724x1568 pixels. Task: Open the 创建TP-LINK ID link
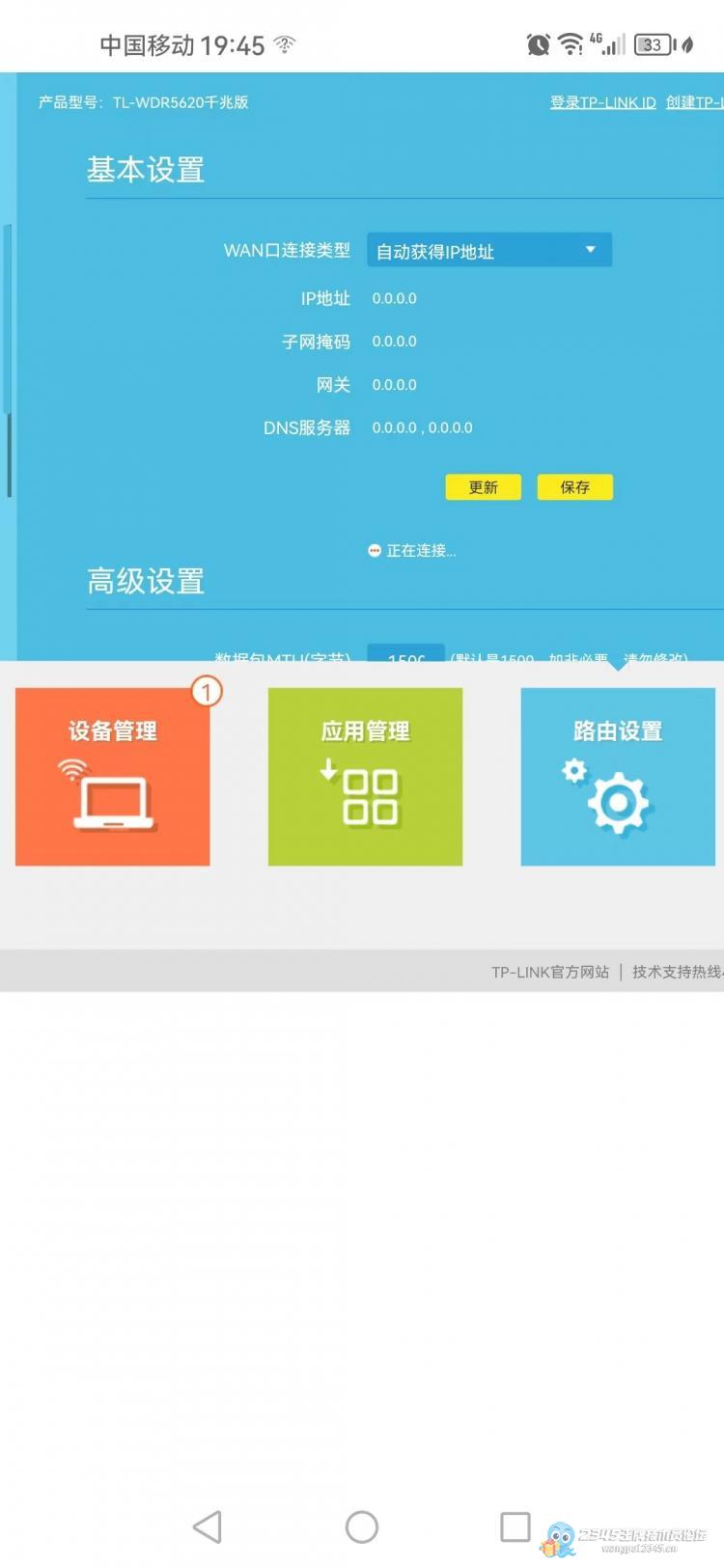pos(695,102)
